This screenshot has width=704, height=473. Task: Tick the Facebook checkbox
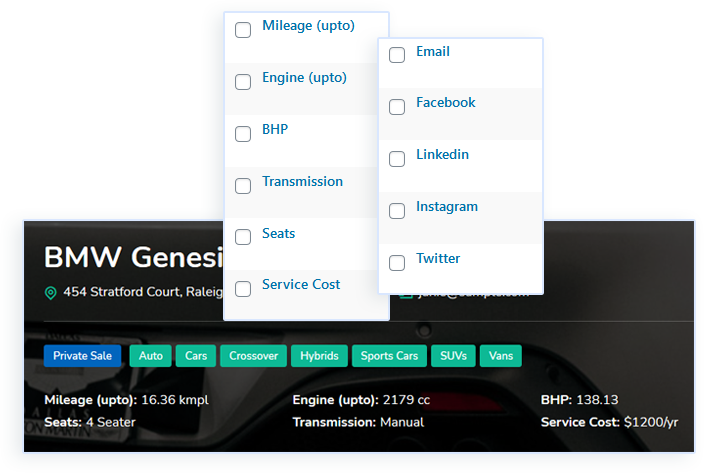coord(397,107)
